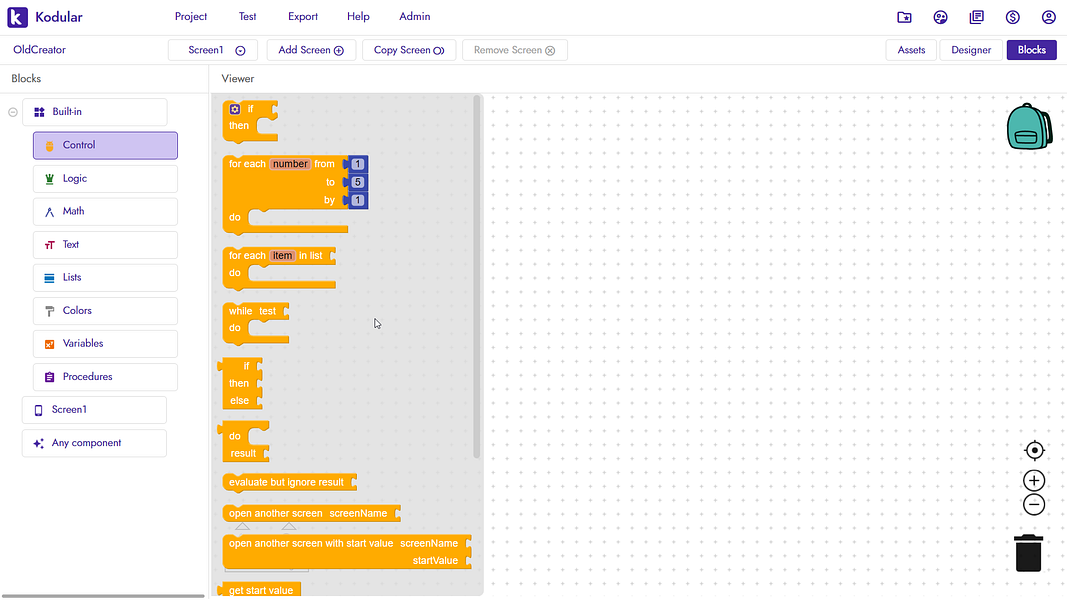Open the Colors blocks drawer

click(104, 310)
